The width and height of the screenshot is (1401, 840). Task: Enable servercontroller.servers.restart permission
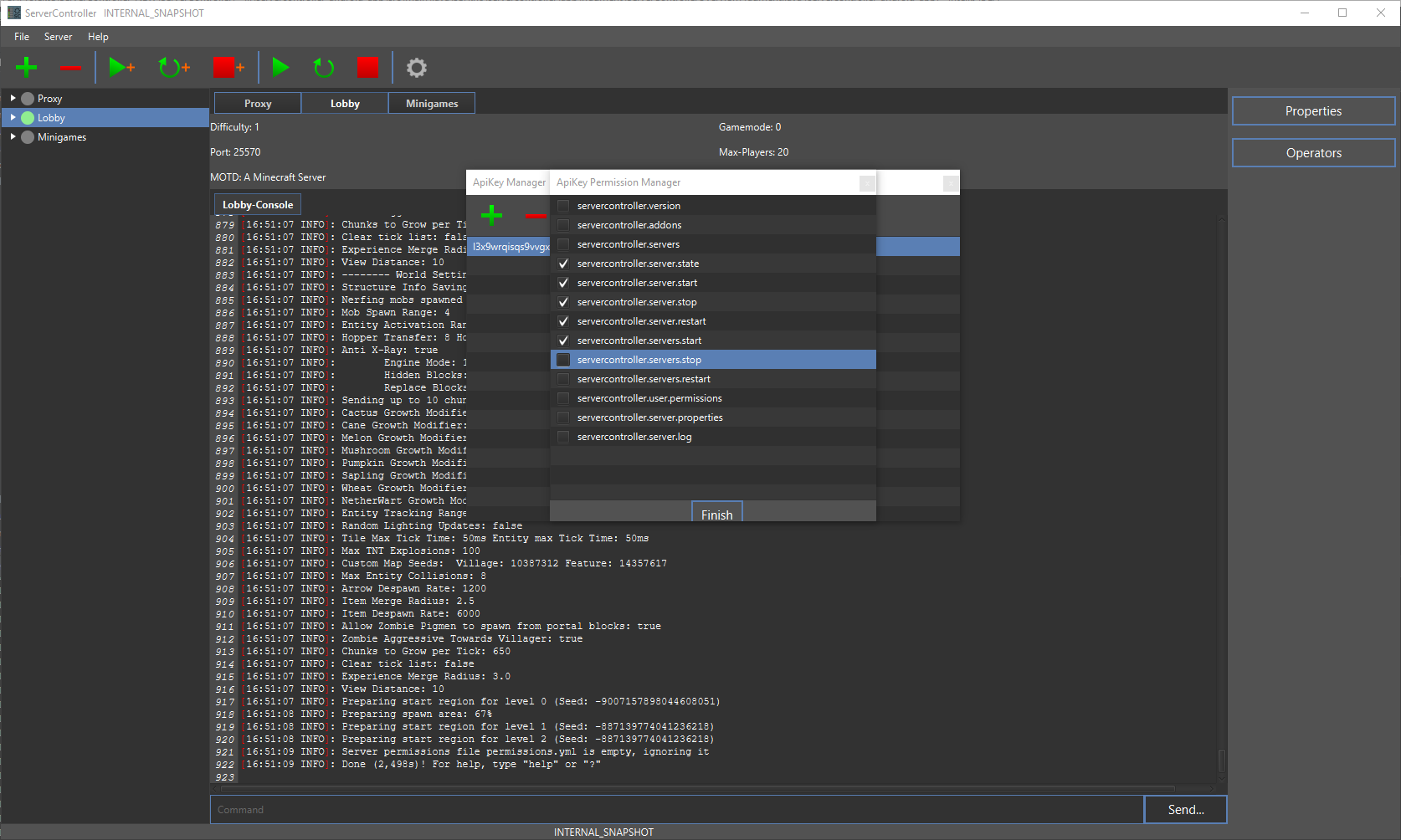pos(563,379)
